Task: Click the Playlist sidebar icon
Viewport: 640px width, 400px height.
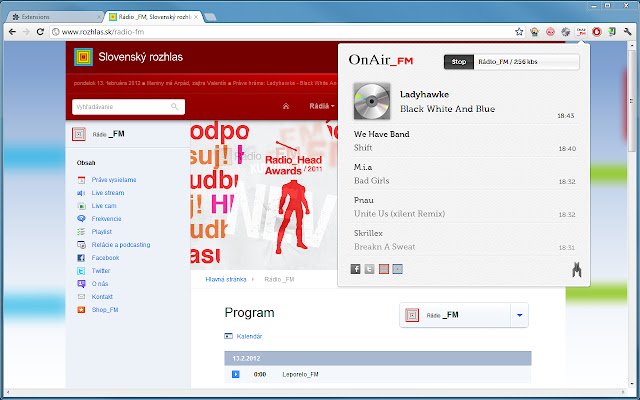Action: [81, 232]
